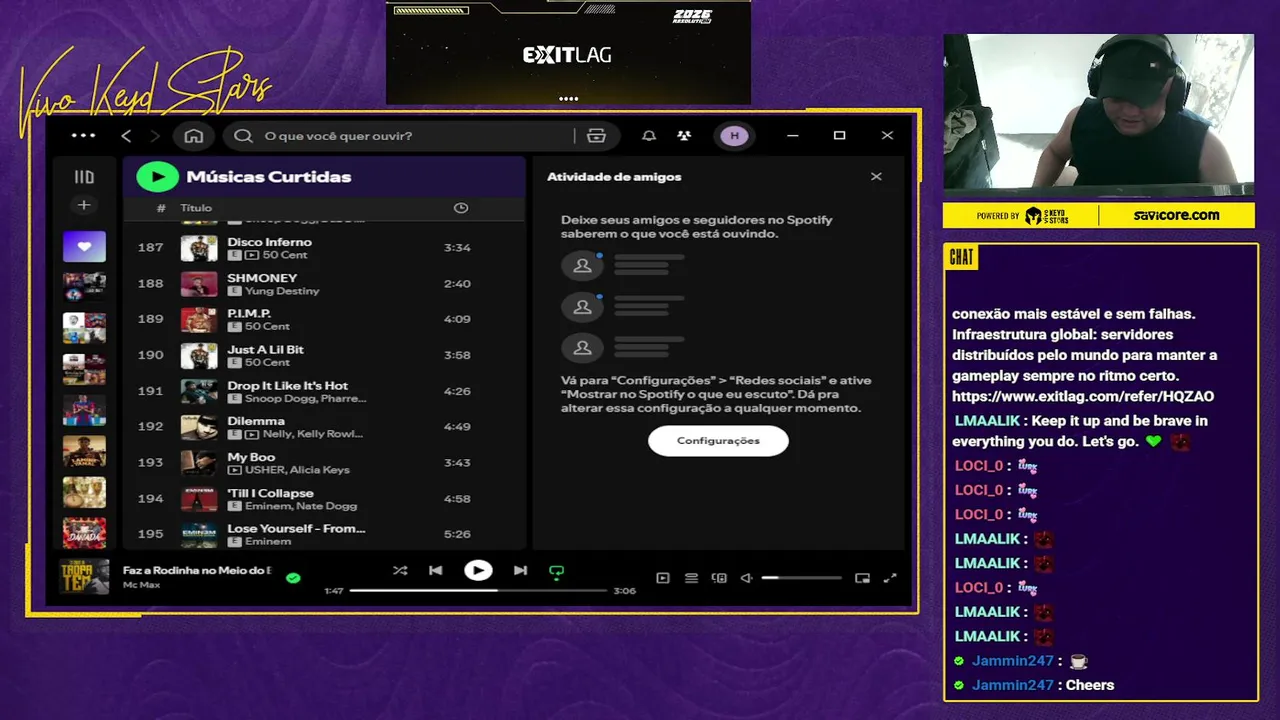Open the sidebar playlist cover below Liked Songs
Viewport: 1280px width, 720px height.
click(x=84, y=287)
